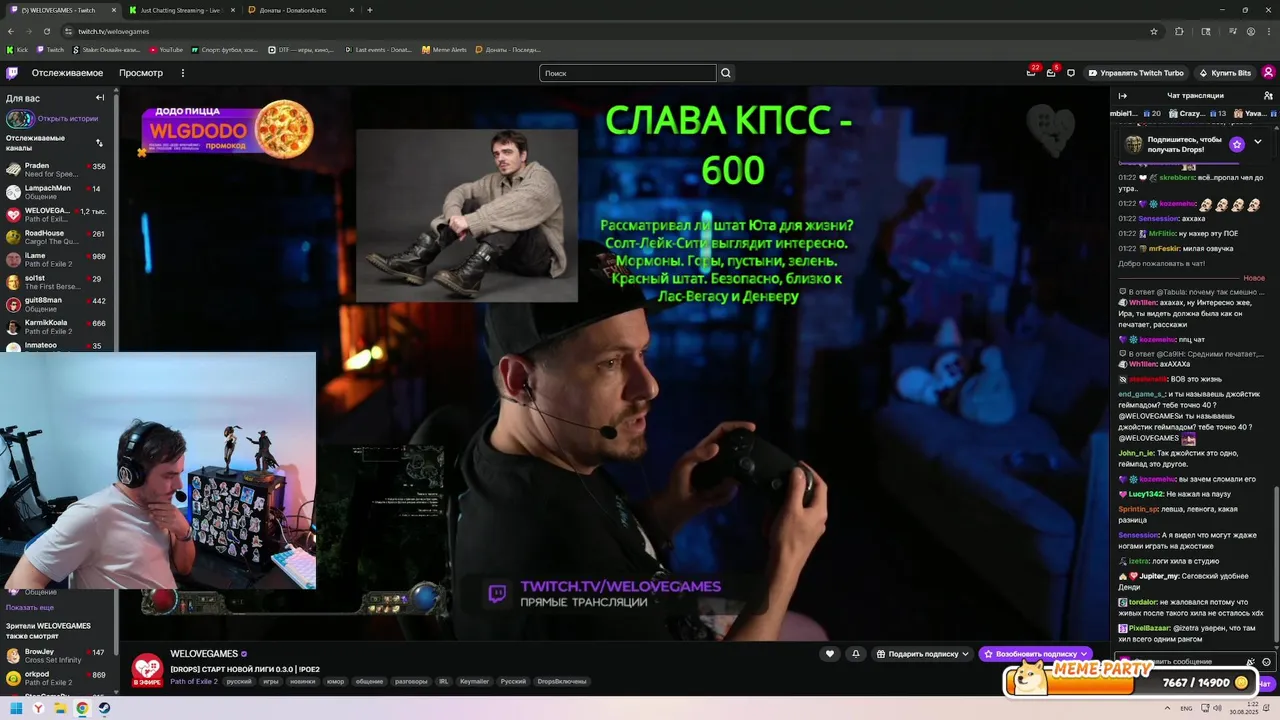Image resolution: width=1280 pixels, height=720 pixels.
Task: Click the 'DropsВключены' stream tag
Action: click(562, 681)
